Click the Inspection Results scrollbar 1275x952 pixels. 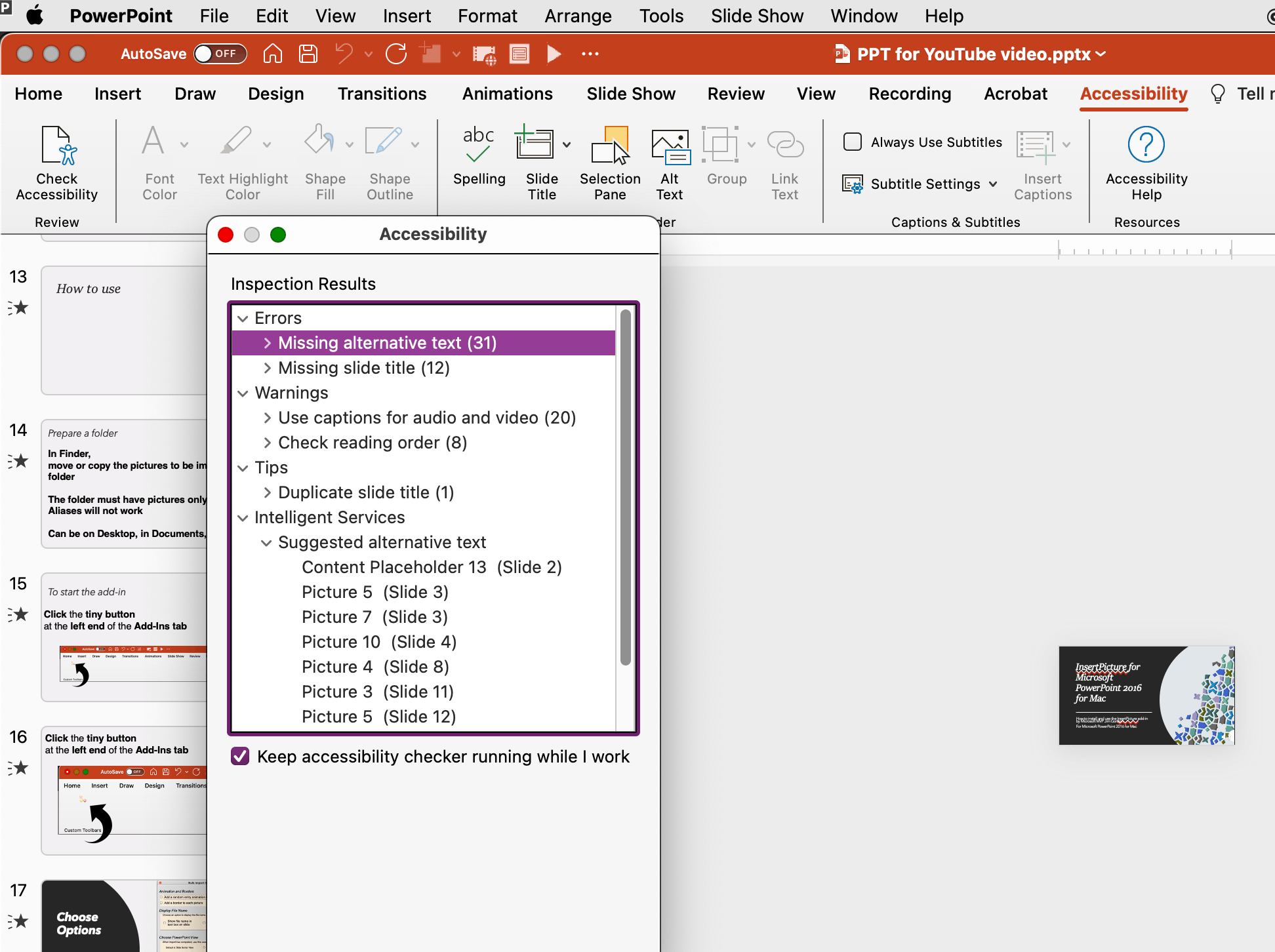click(x=626, y=488)
